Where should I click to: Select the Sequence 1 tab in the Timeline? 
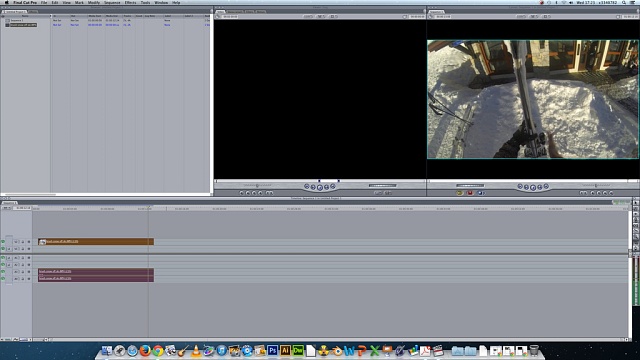click(9, 203)
